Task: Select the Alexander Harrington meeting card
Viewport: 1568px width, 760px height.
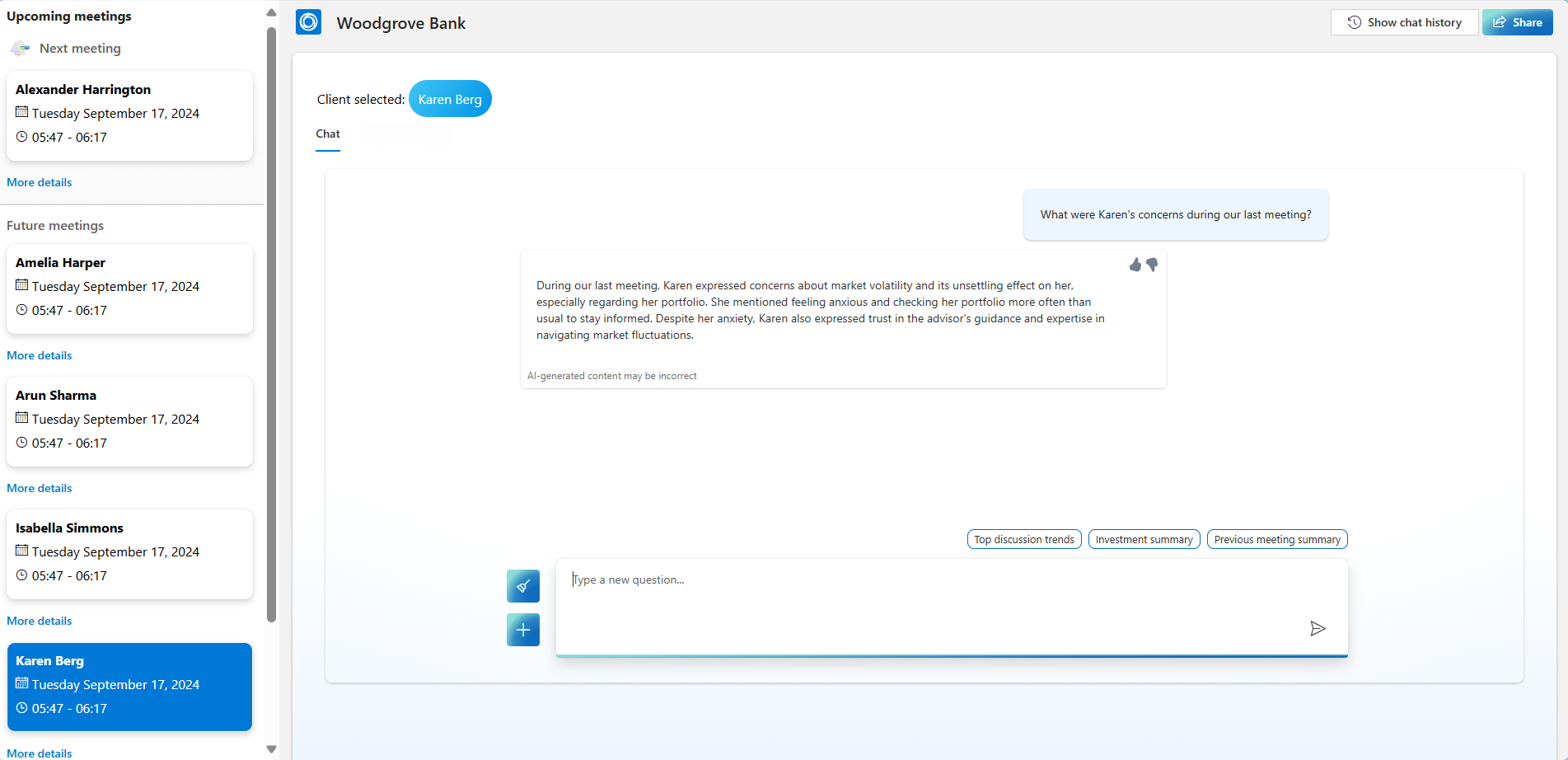Action: [x=129, y=115]
